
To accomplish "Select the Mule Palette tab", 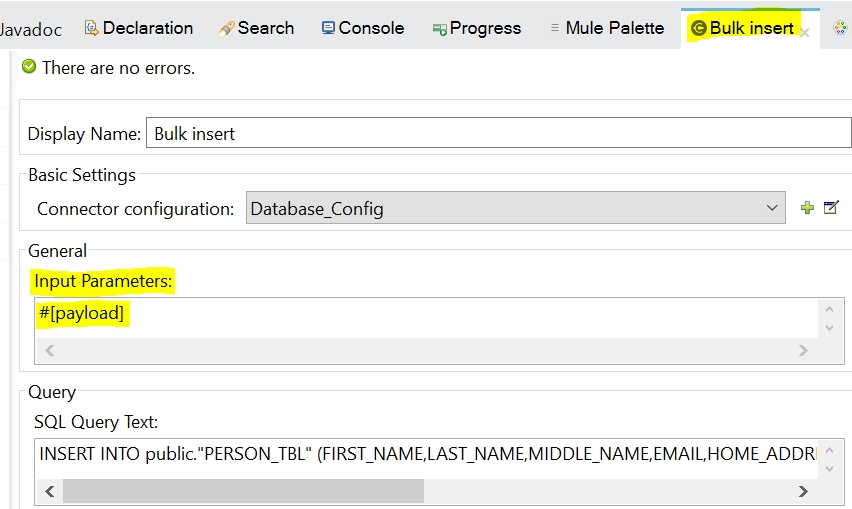I will pyautogui.click(x=606, y=28).
